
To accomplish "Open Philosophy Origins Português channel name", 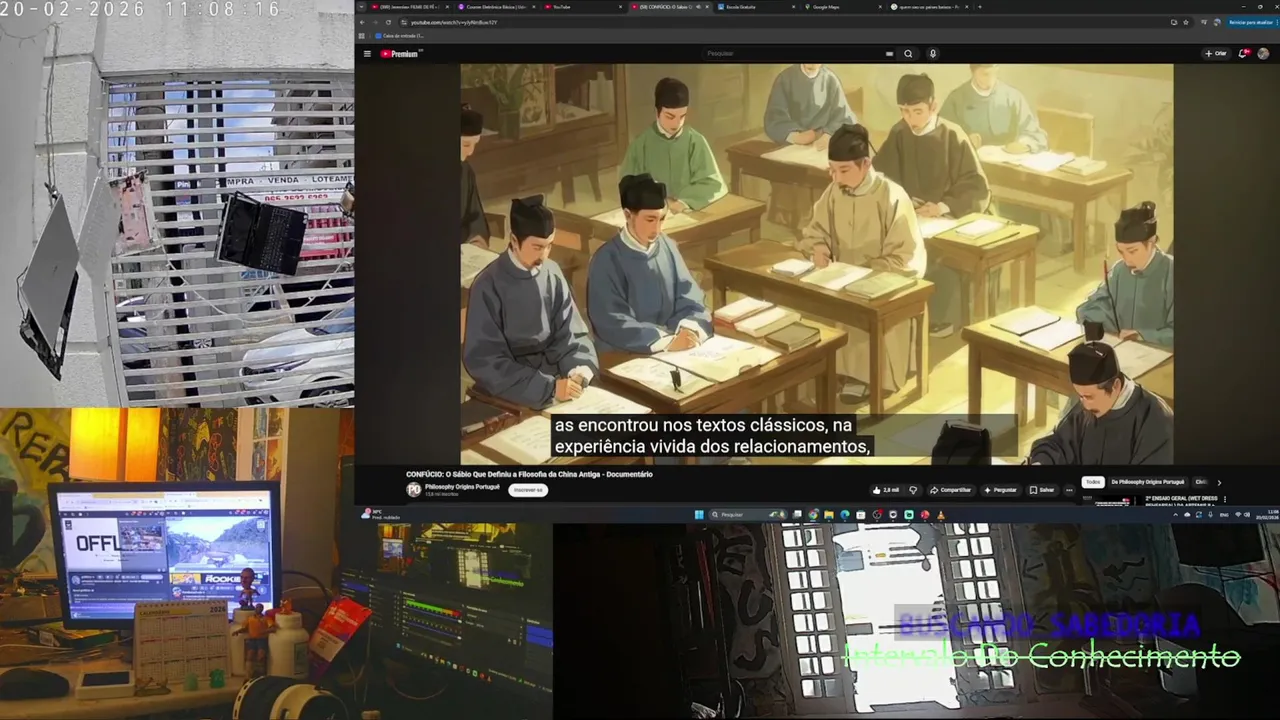I will (462, 487).
